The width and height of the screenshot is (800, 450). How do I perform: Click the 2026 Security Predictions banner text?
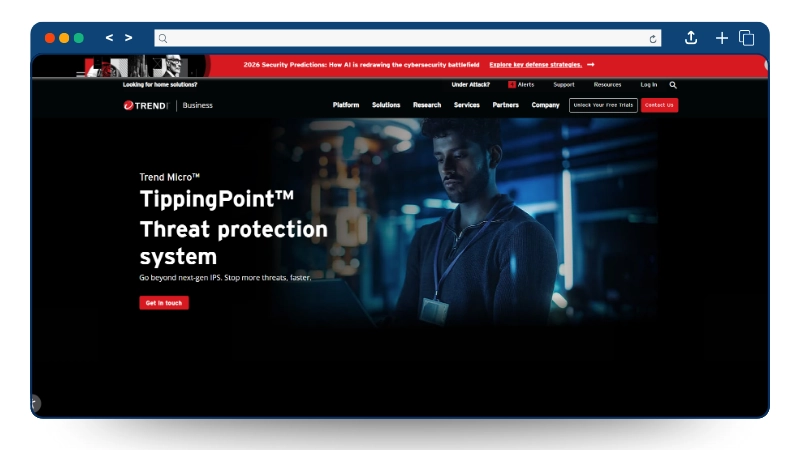pos(361,65)
